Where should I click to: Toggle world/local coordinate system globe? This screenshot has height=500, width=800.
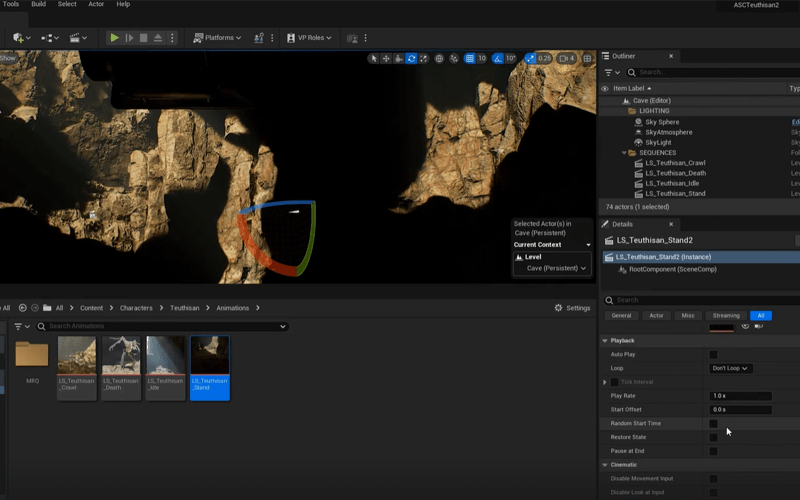[x=439, y=59]
